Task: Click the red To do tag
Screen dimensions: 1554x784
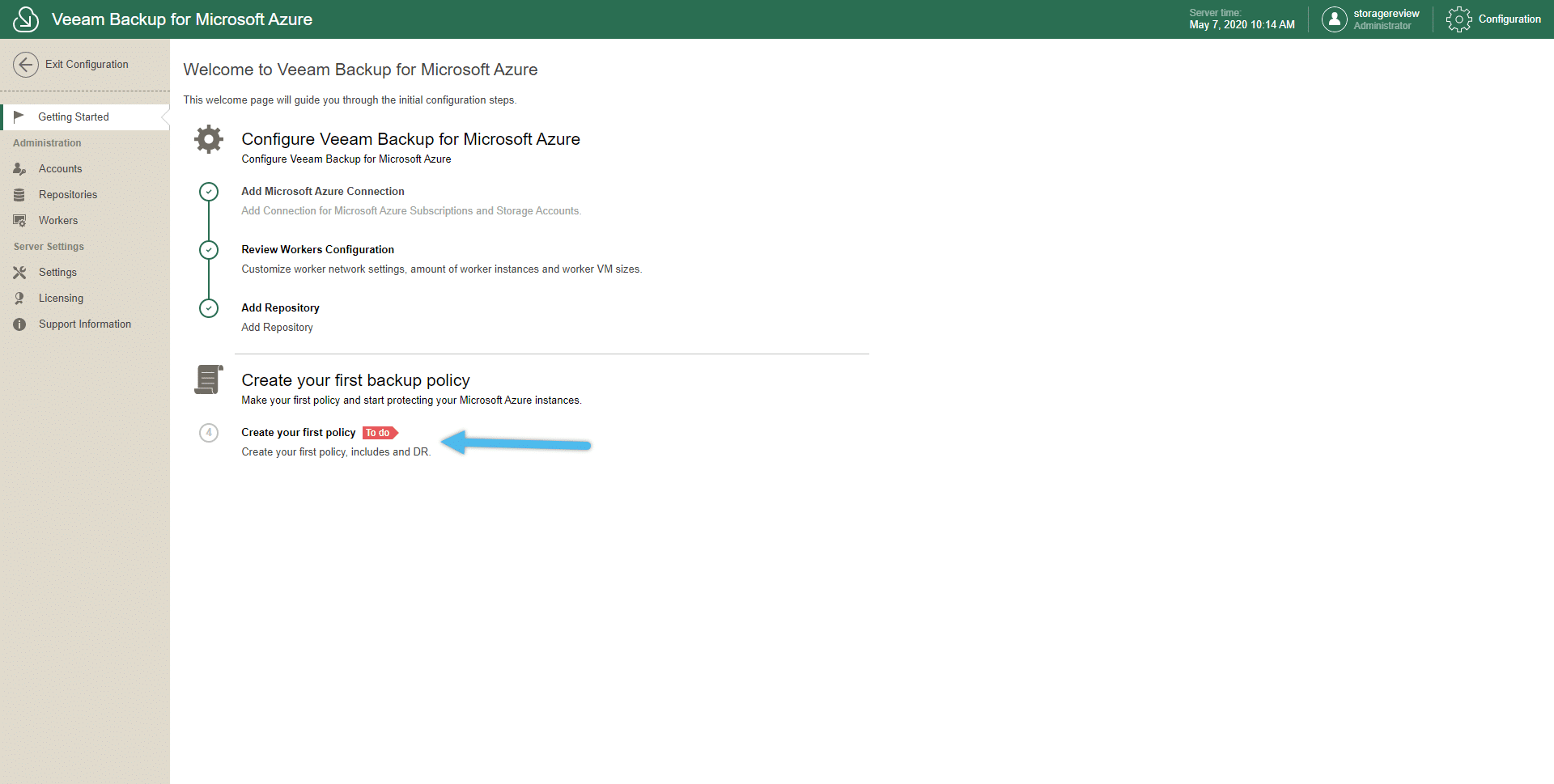Action: tap(380, 433)
